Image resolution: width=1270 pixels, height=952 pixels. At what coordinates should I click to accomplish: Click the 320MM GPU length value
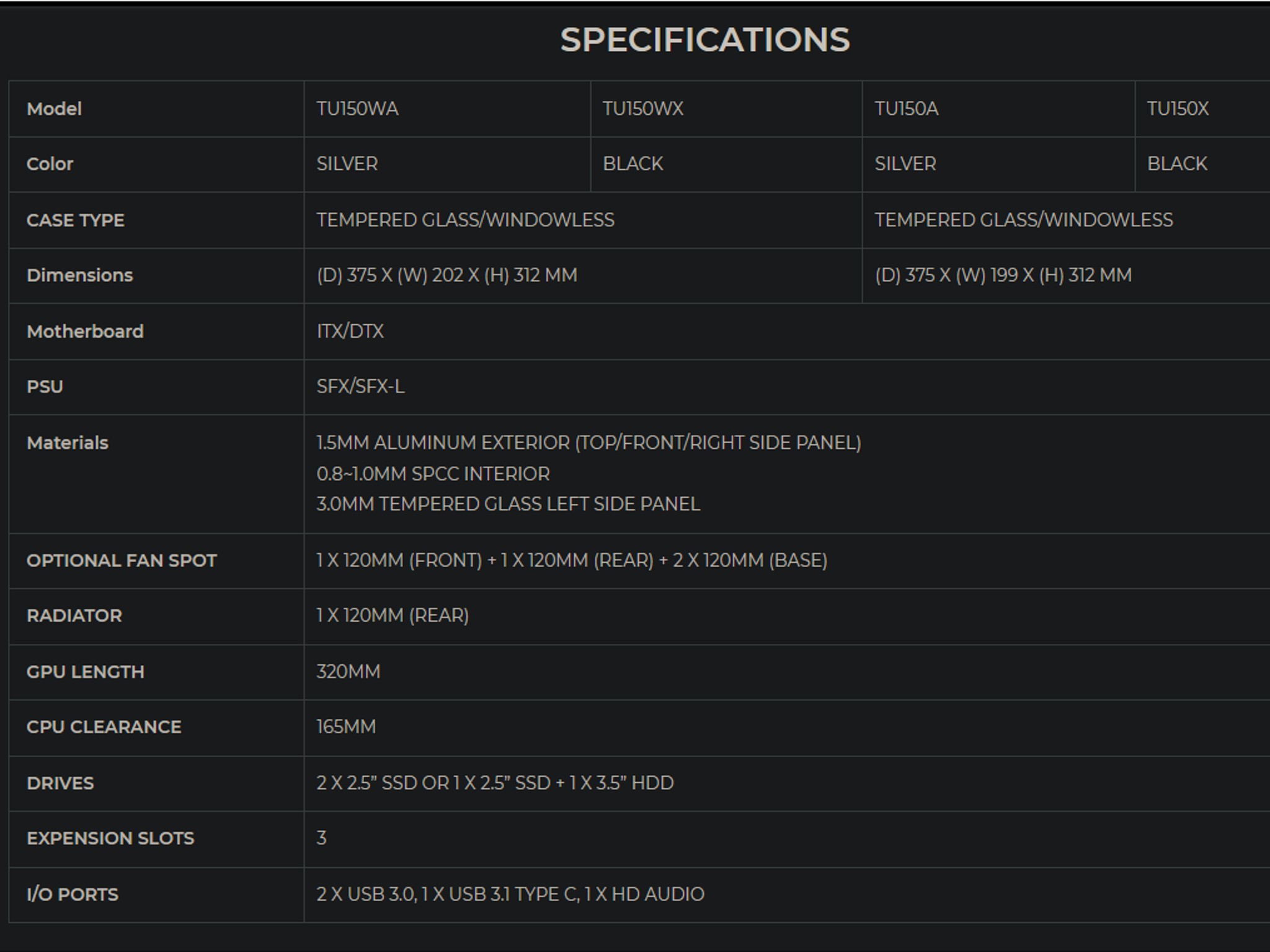coord(349,672)
